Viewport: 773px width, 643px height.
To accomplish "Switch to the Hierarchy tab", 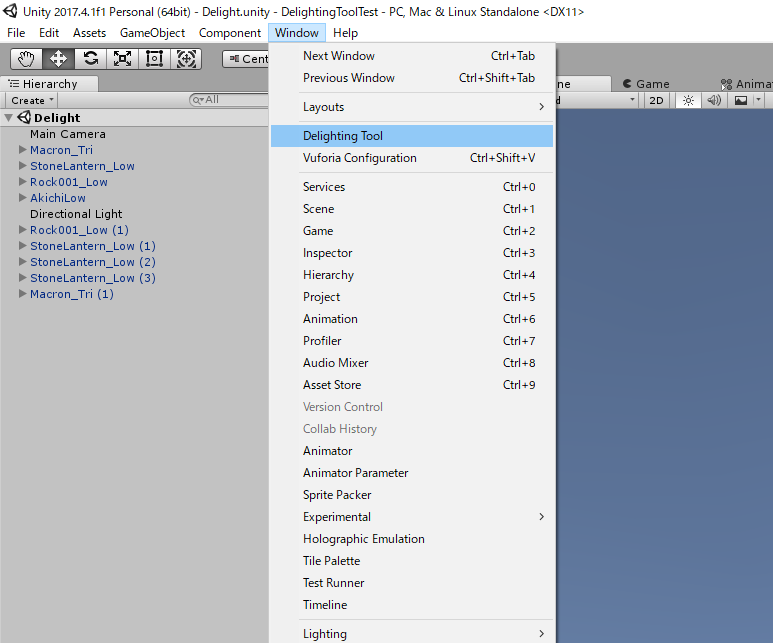I will click(49, 84).
